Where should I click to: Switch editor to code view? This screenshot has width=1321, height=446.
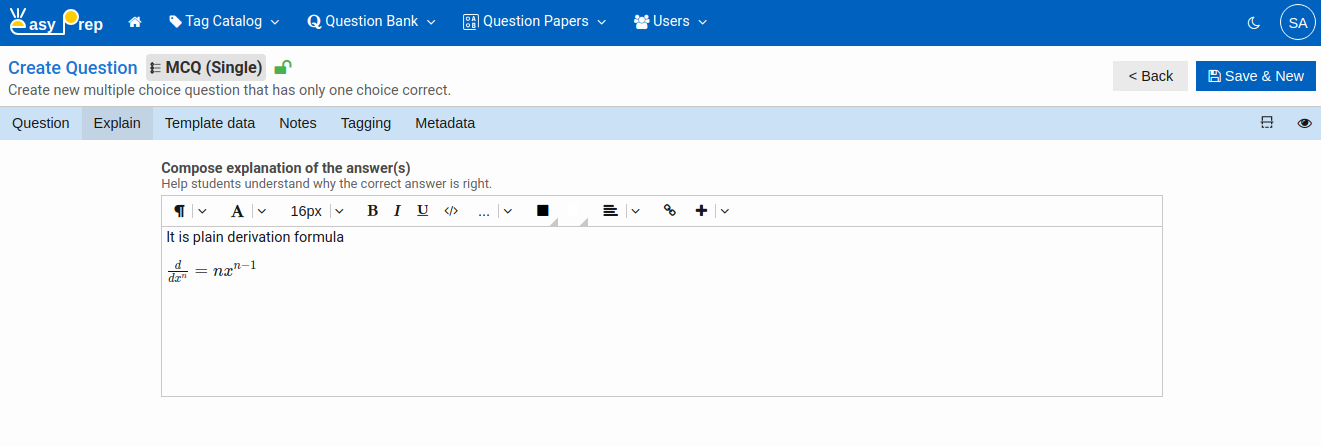451,211
